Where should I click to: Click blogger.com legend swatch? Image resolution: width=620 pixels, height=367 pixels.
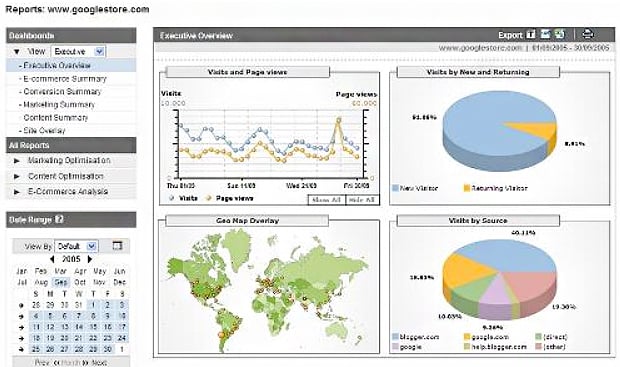[395, 337]
